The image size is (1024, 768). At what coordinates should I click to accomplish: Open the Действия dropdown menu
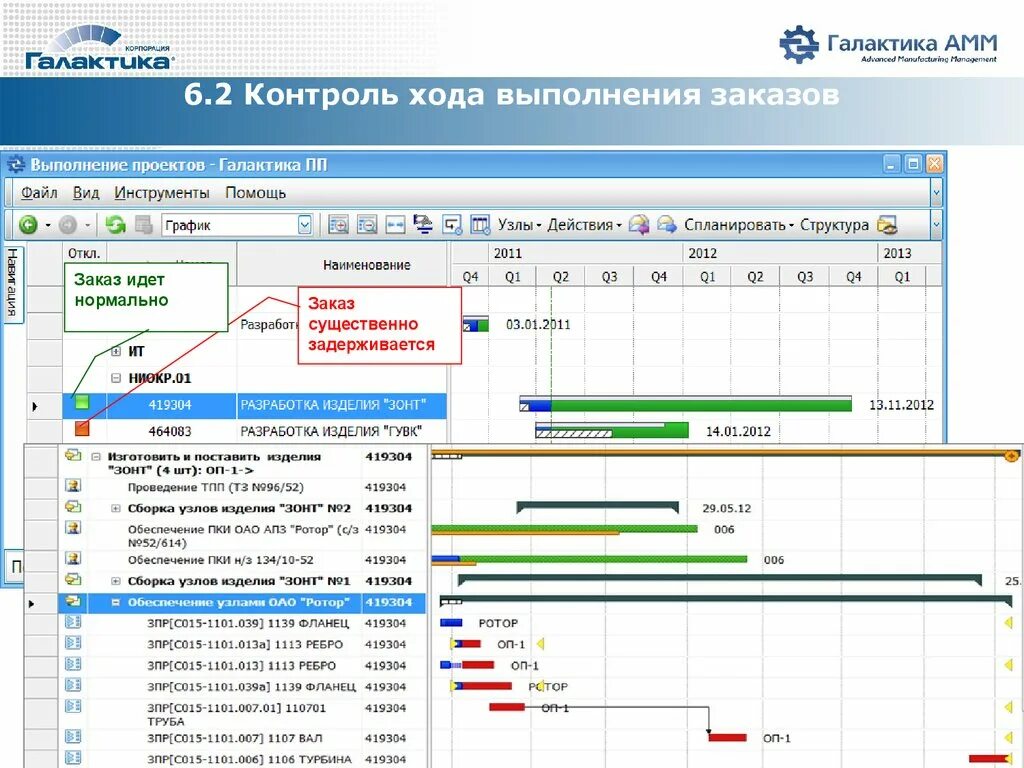pyautogui.click(x=584, y=225)
